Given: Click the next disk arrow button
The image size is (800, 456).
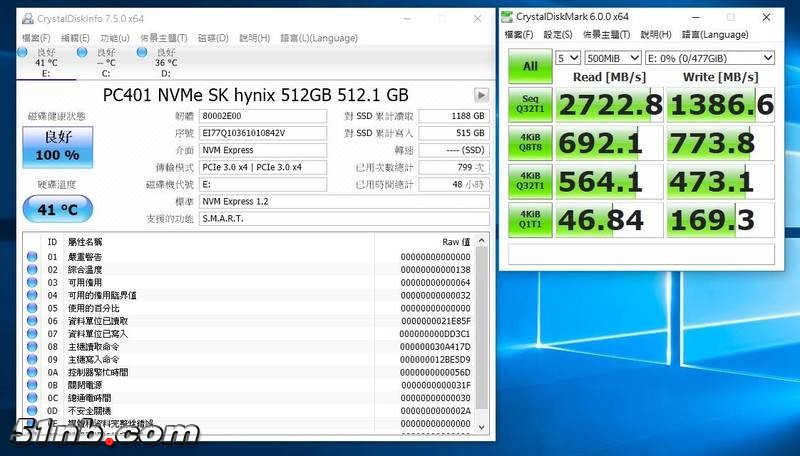Looking at the screenshot, I should pos(481,95).
